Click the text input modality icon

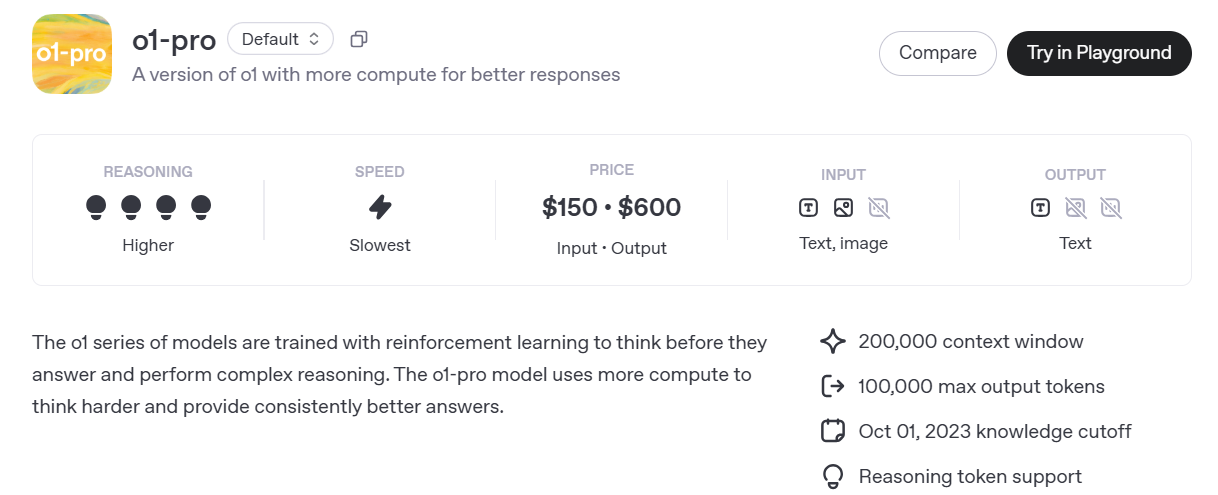pos(809,208)
